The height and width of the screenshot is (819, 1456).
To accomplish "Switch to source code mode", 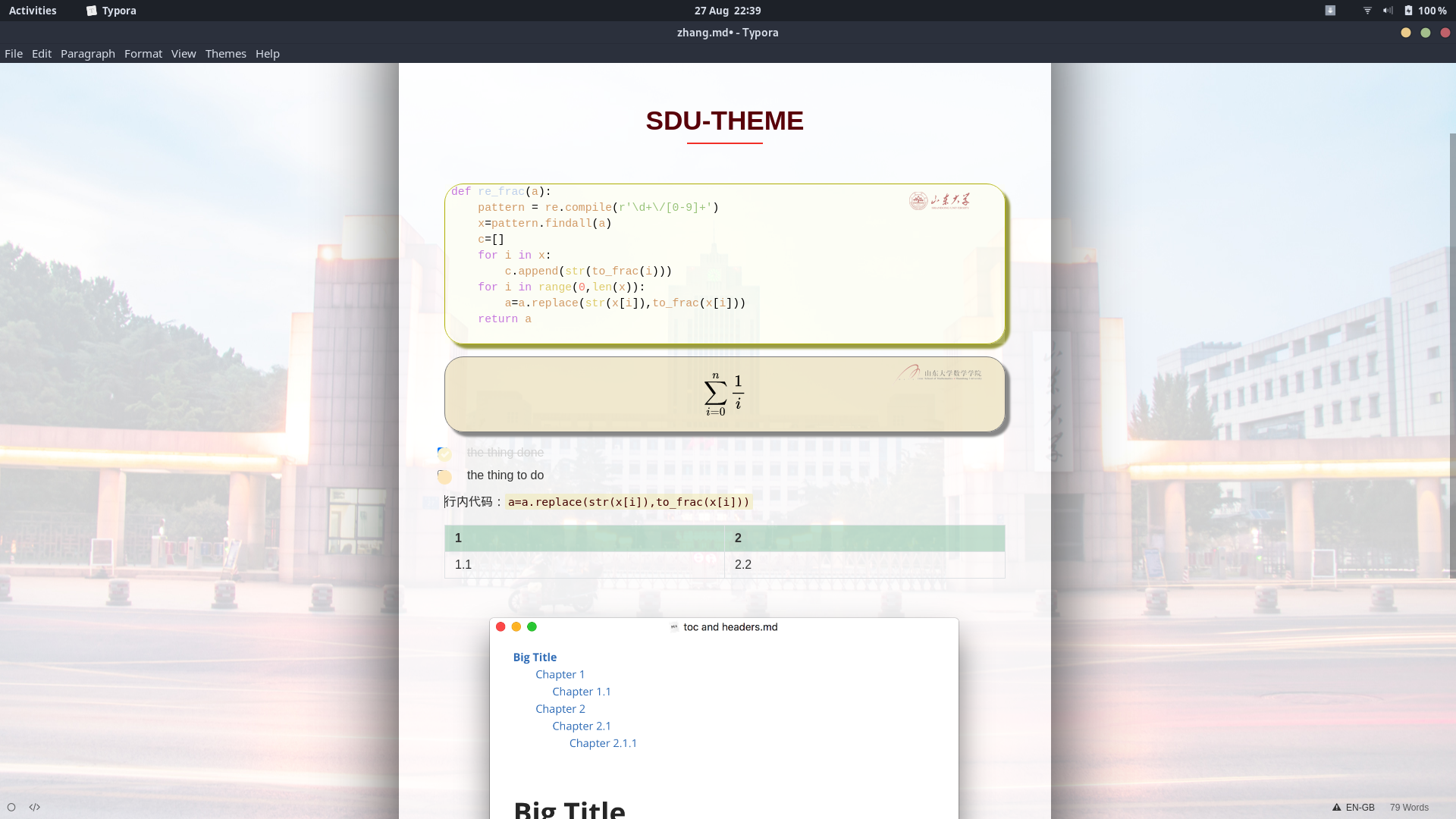I will [x=35, y=807].
